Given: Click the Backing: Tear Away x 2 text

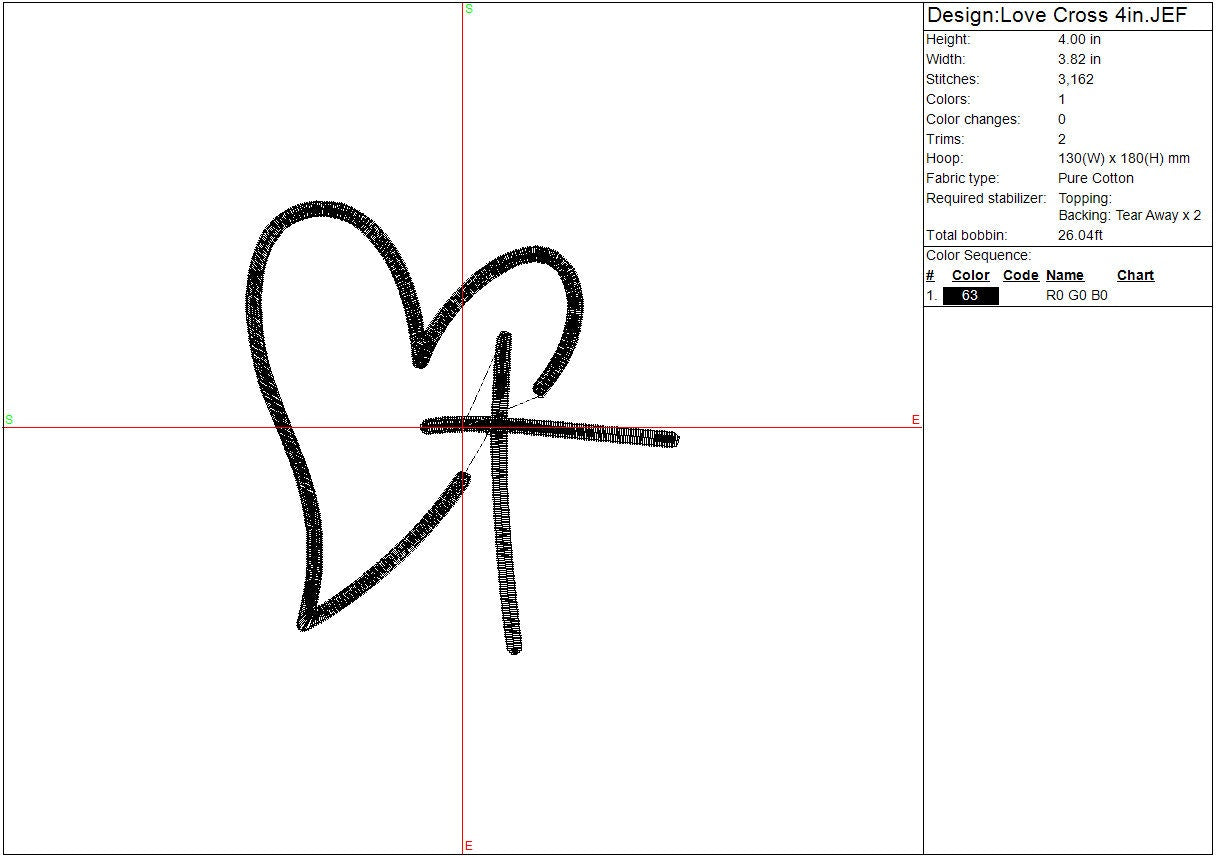Looking at the screenshot, I should (1130, 216).
